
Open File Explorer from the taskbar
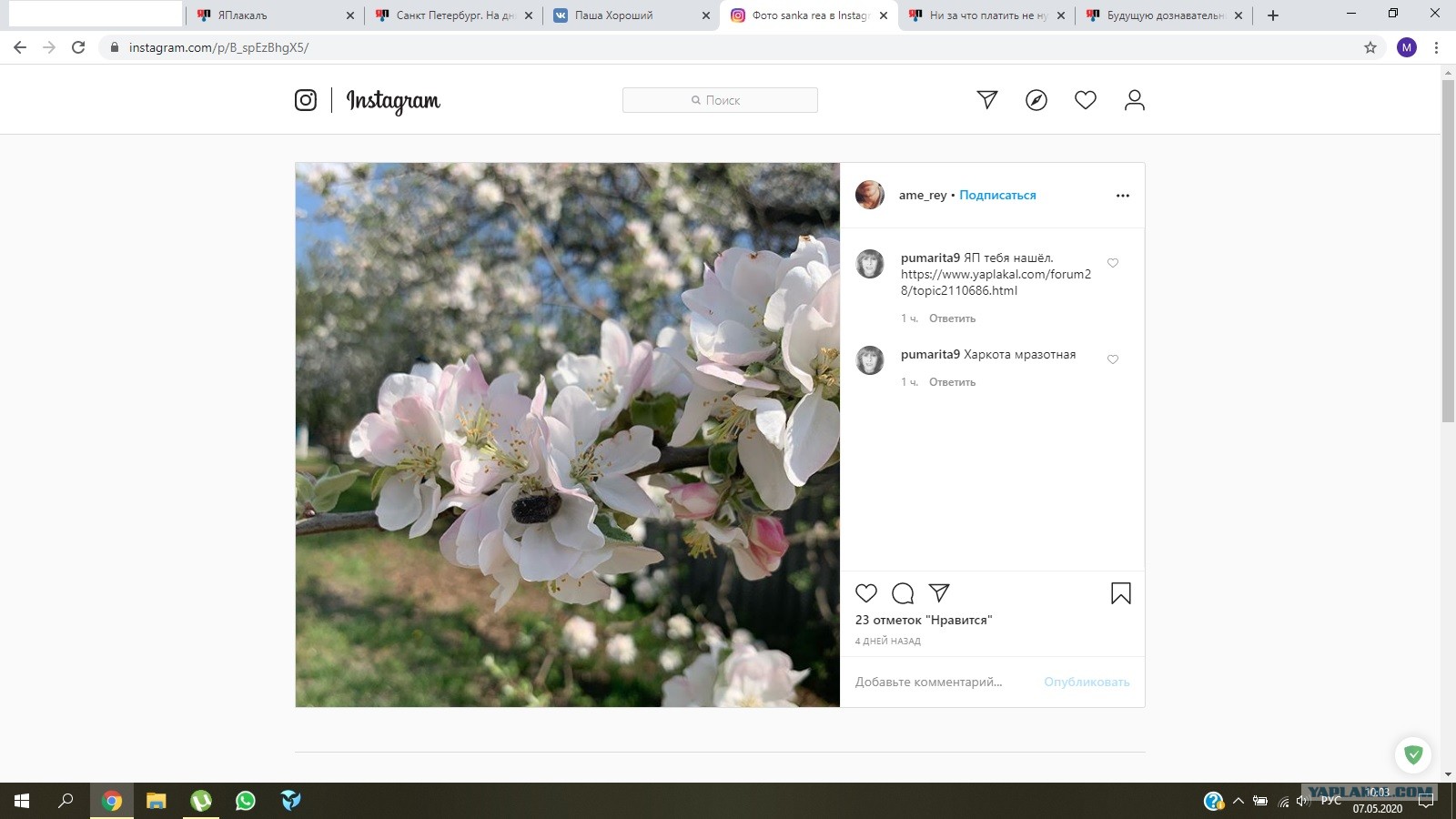click(157, 801)
